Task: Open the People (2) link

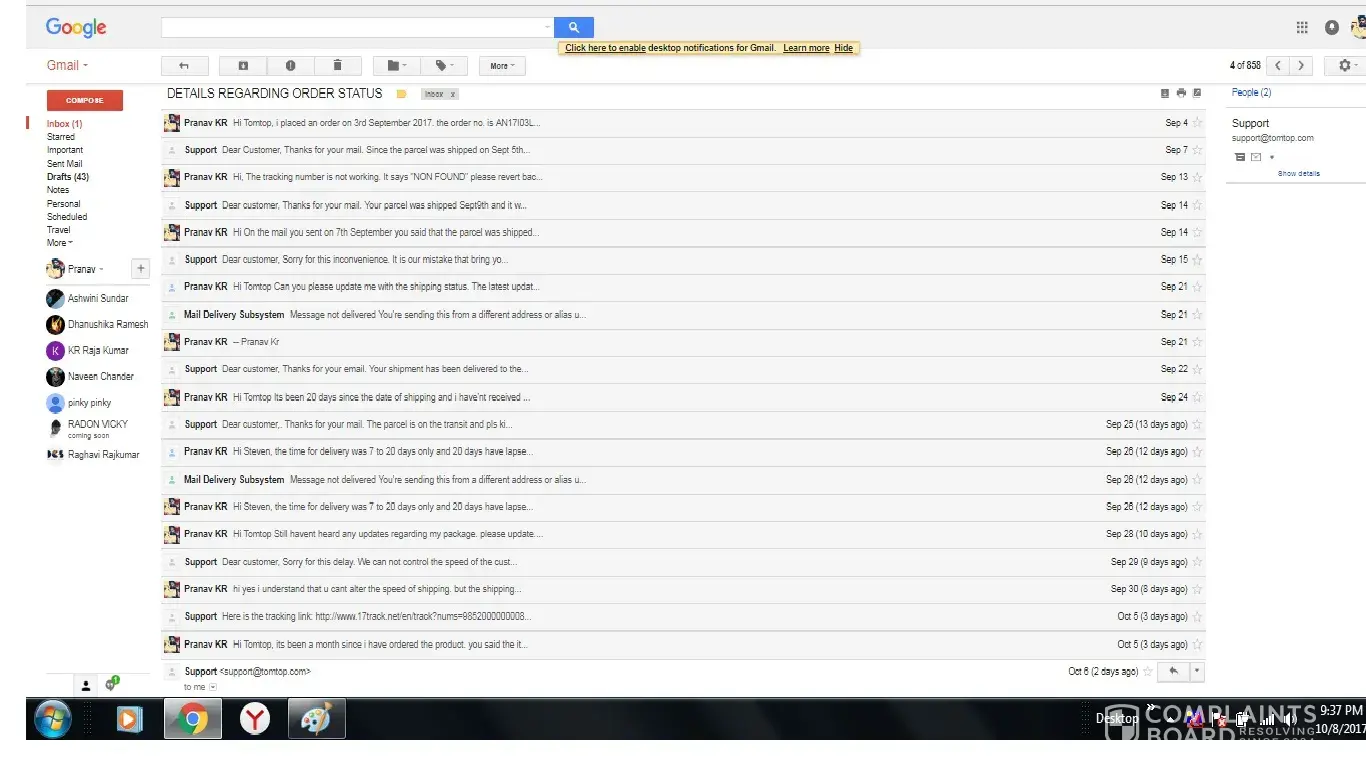Action: pyautogui.click(x=1251, y=93)
